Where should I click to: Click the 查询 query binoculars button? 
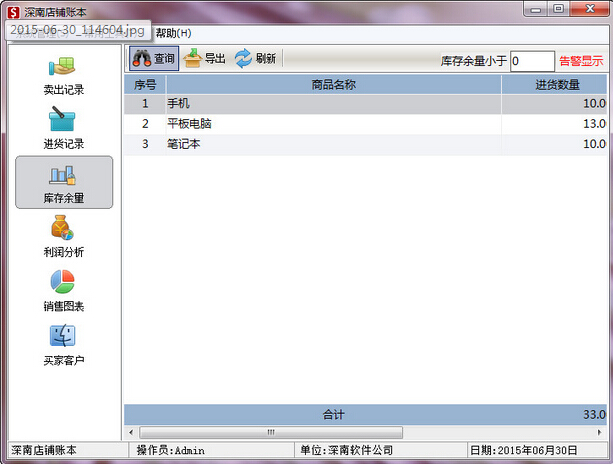(x=154, y=59)
